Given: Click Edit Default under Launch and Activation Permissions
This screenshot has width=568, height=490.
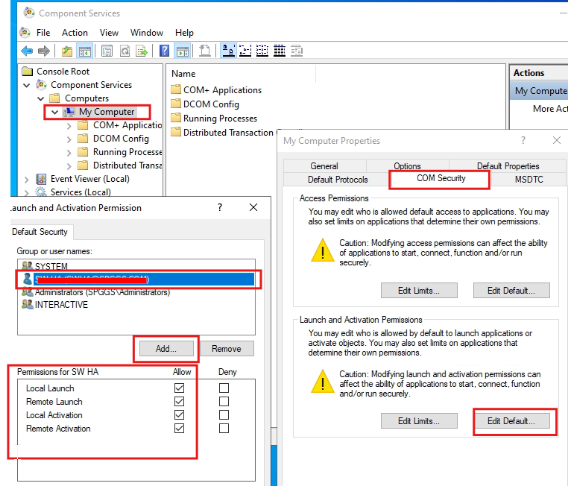Looking at the screenshot, I should (511, 421).
